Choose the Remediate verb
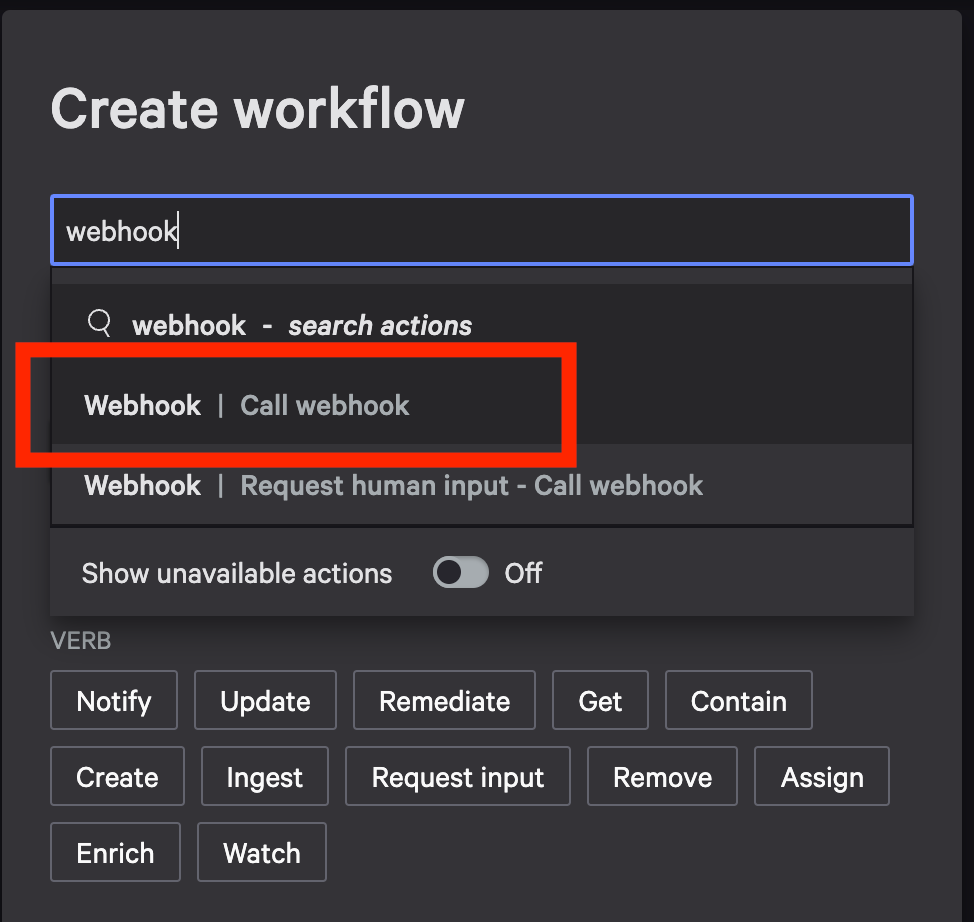974x922 pixels. click(x=444, y=700)
